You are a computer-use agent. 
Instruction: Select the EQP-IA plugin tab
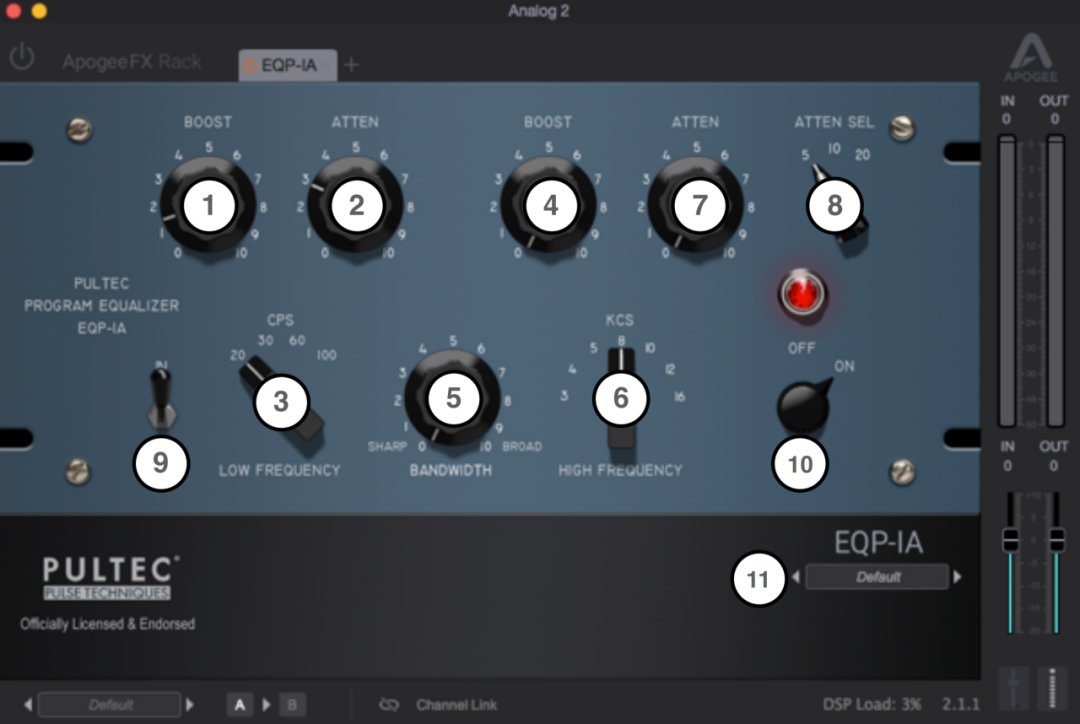click(288, 65)
